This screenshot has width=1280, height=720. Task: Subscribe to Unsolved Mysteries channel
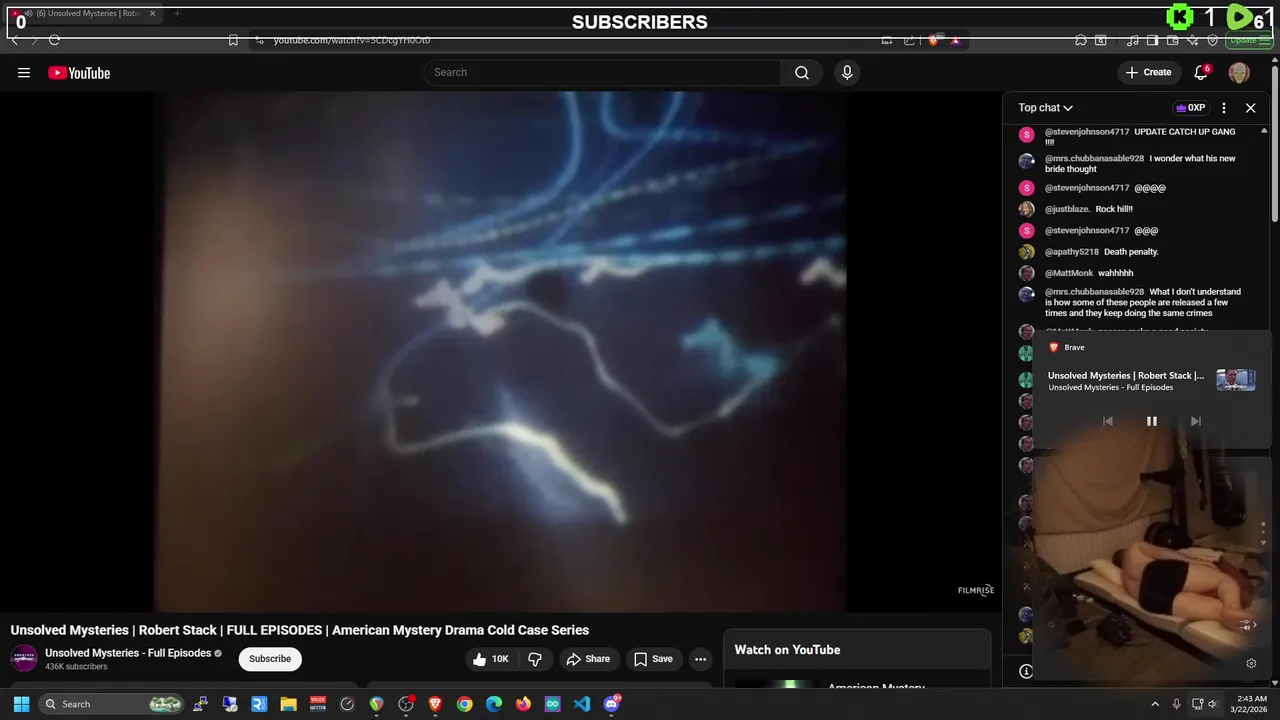[x=270, y=659]
